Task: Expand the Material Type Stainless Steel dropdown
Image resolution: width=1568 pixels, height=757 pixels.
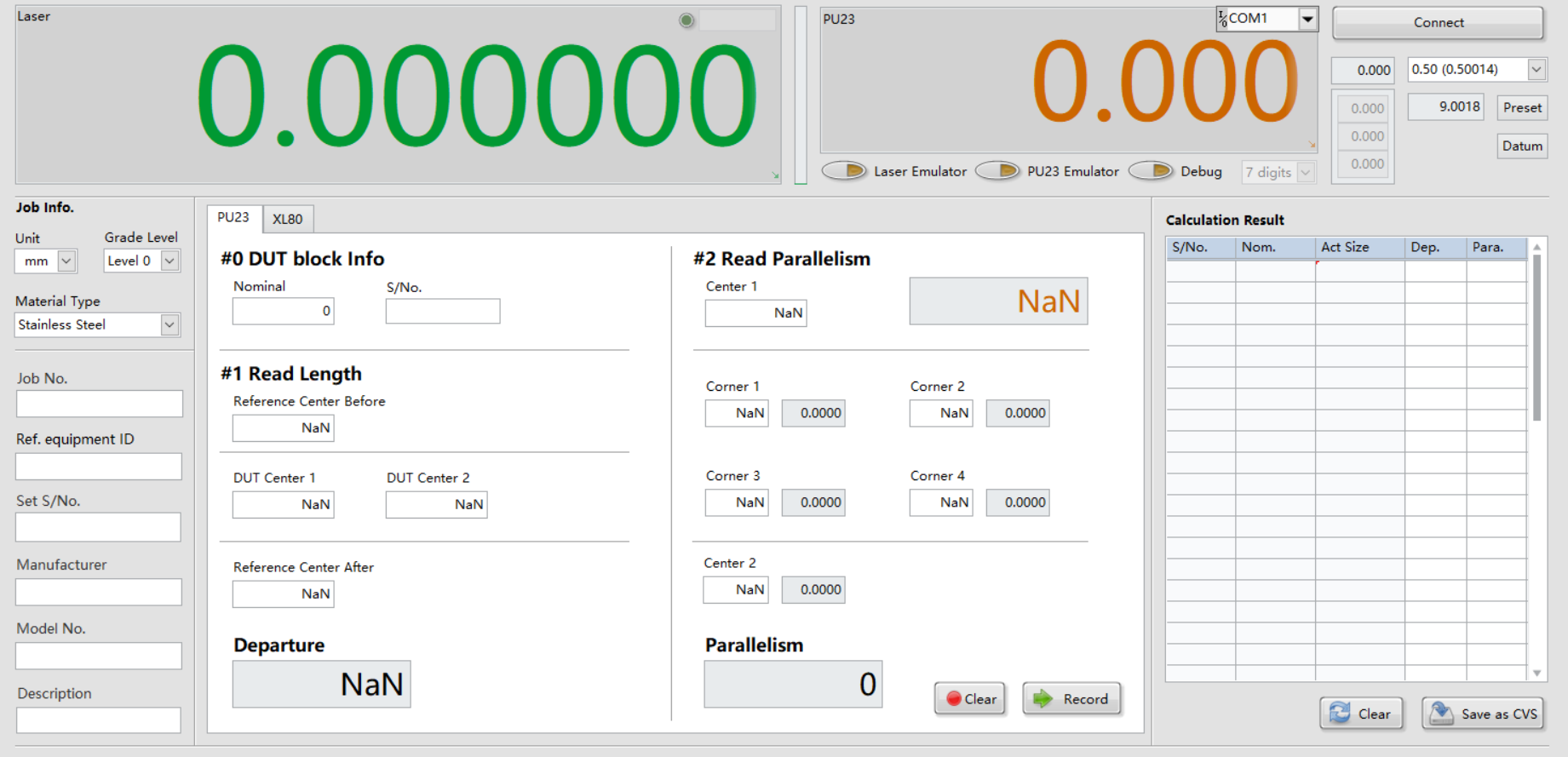Action: coord(169,324)
